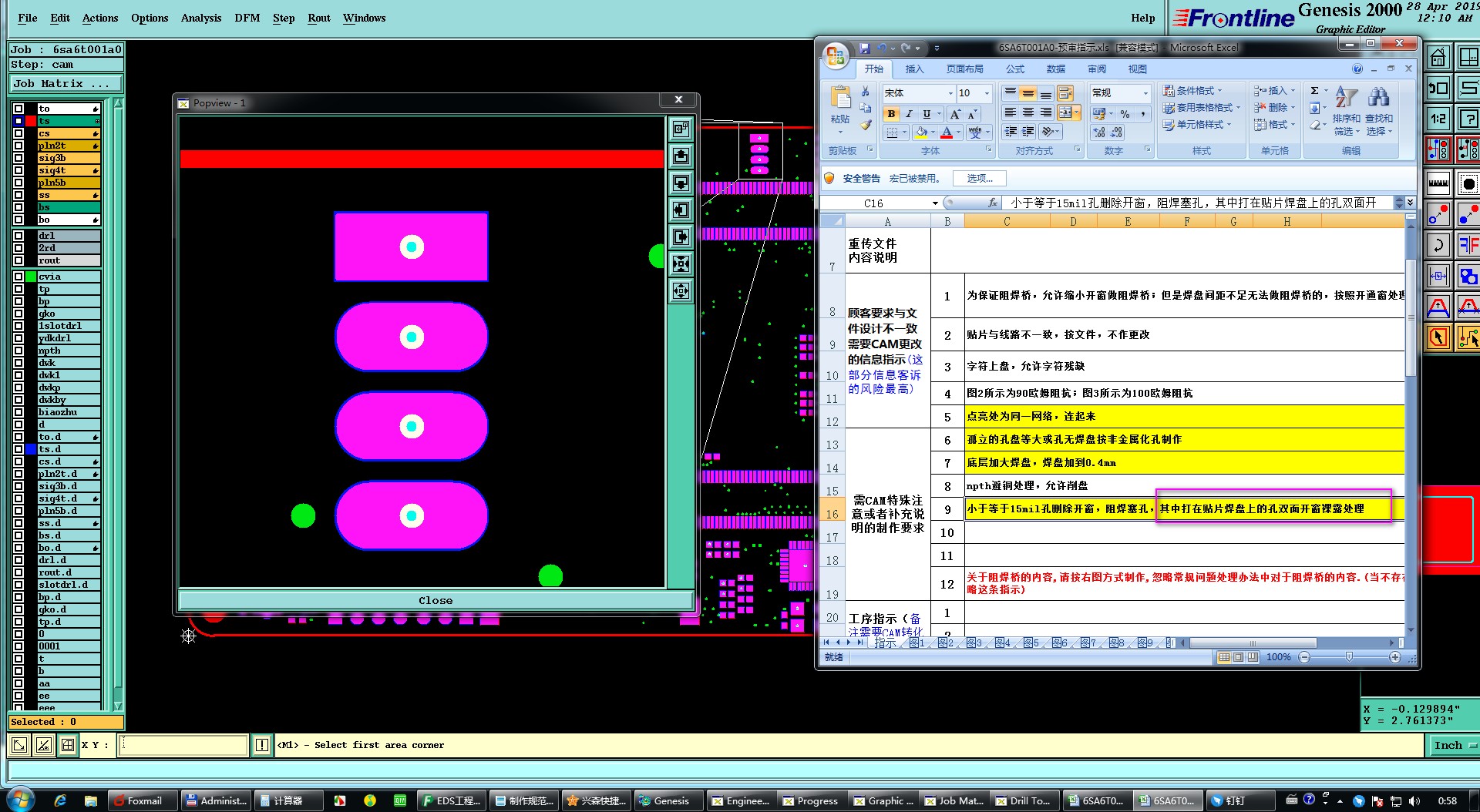Click the X Y coordinate input field

[183, 745]
